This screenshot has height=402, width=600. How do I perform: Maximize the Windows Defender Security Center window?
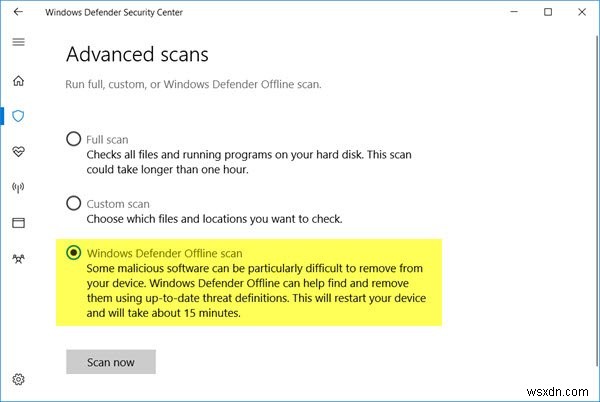coord(547,12)
